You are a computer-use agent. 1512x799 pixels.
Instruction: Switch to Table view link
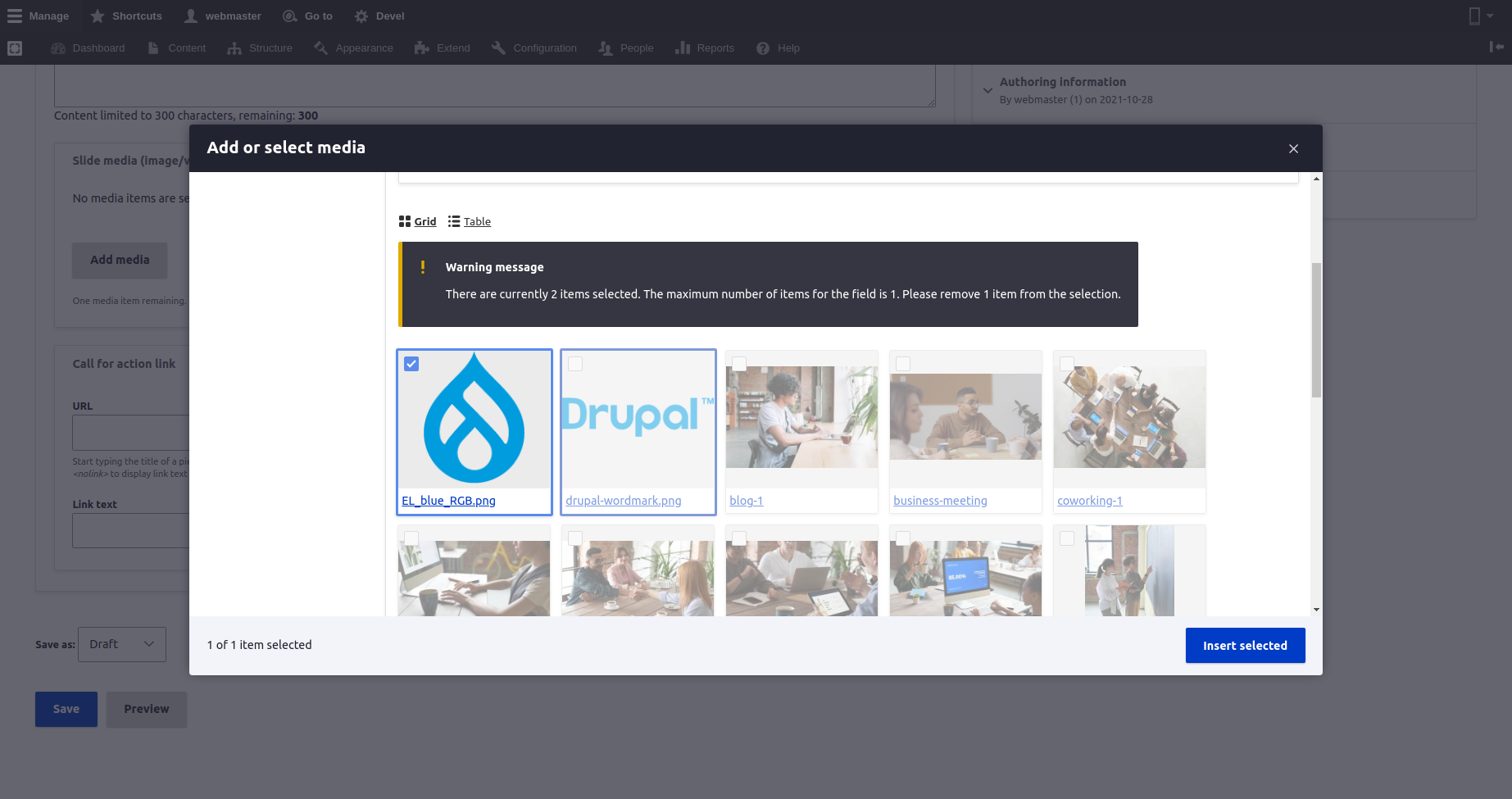pyautogui.click(x=477, y=221)
